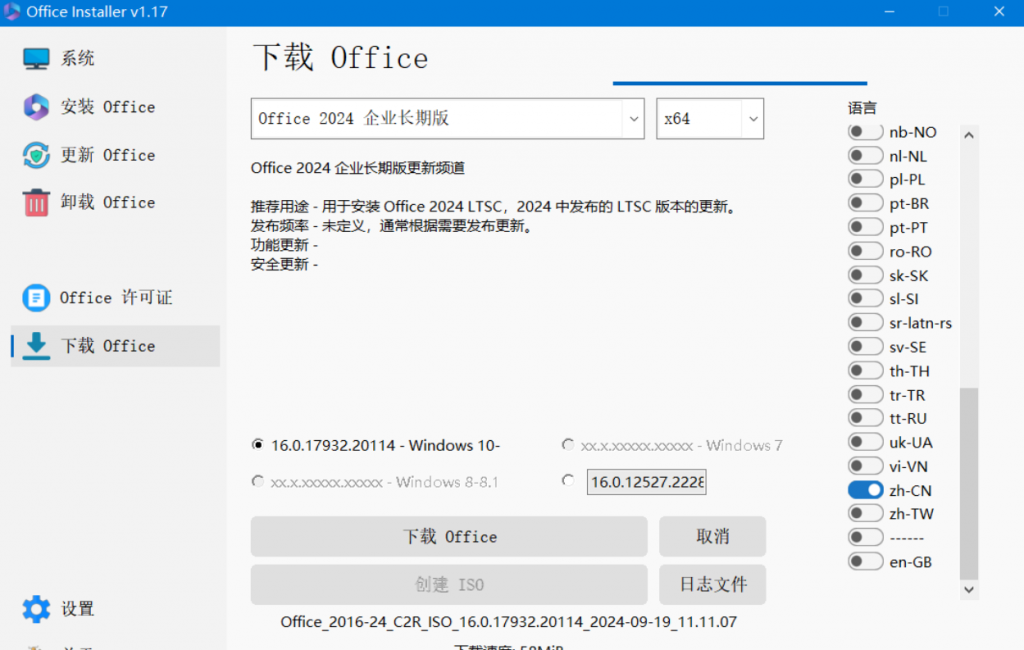This screenshot has width=1024, height=650.
Task: Enable the sl-SI language toggle
Action: point(865,299)
